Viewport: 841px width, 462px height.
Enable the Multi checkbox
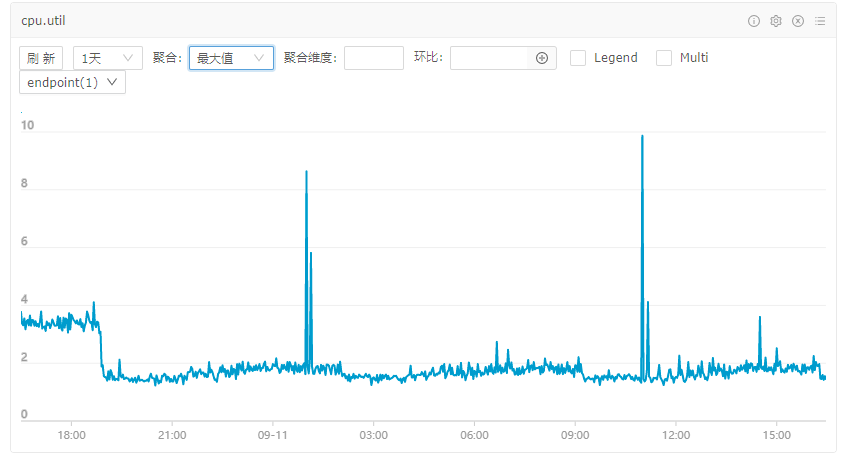point(663,58)
